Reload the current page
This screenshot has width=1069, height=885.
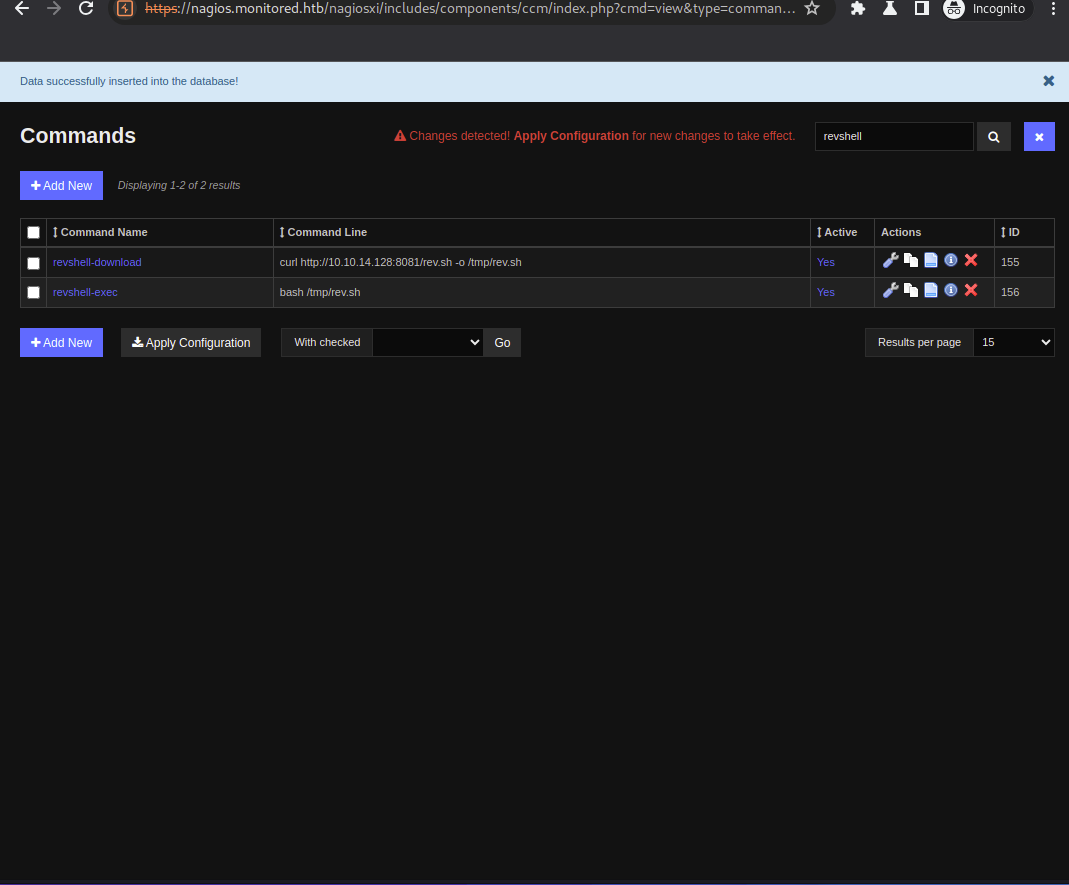pyautogui.click(x=86, y=9)
